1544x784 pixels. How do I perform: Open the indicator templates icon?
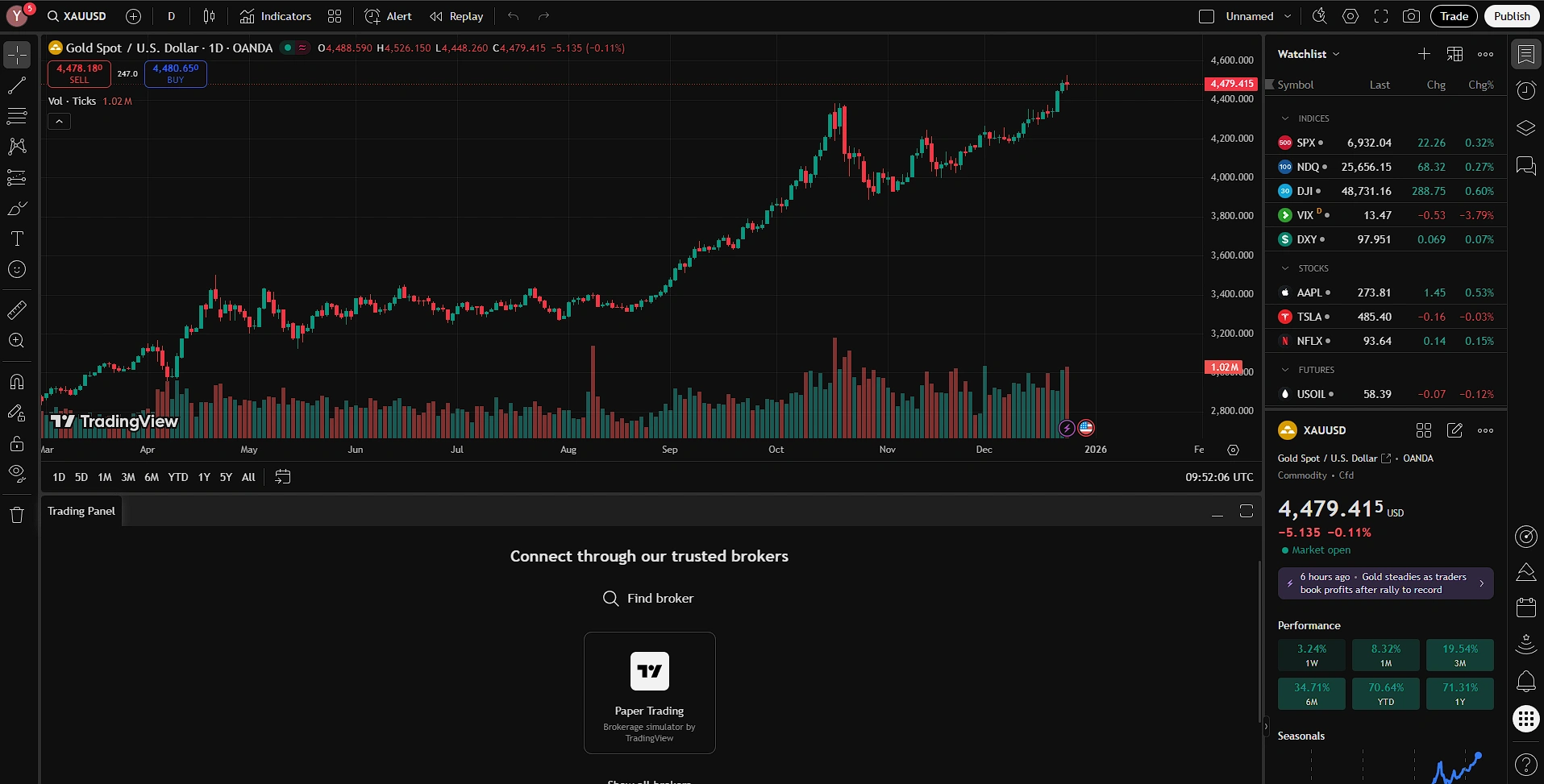click(335, 16)
